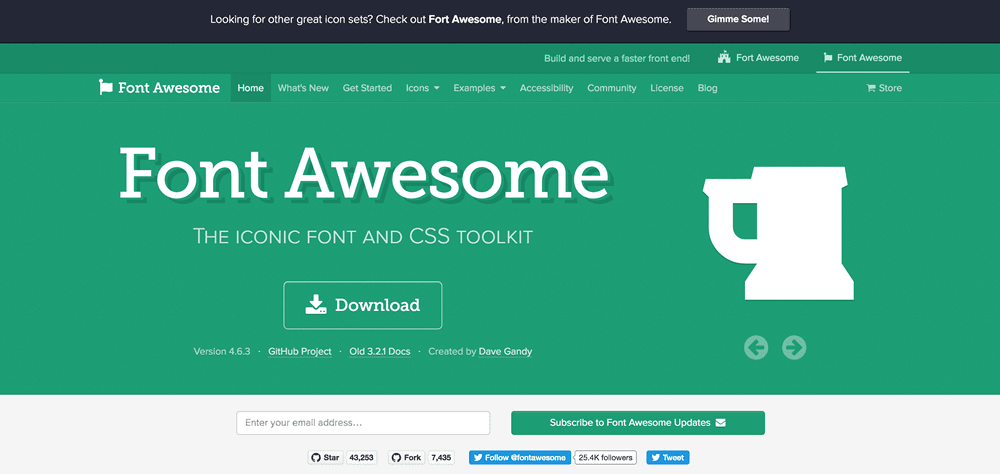Image resolution: width=1000 pixels, height=474 pixels.
Task: Open the GitHub Project link
Action: click(x=300, y=352)
